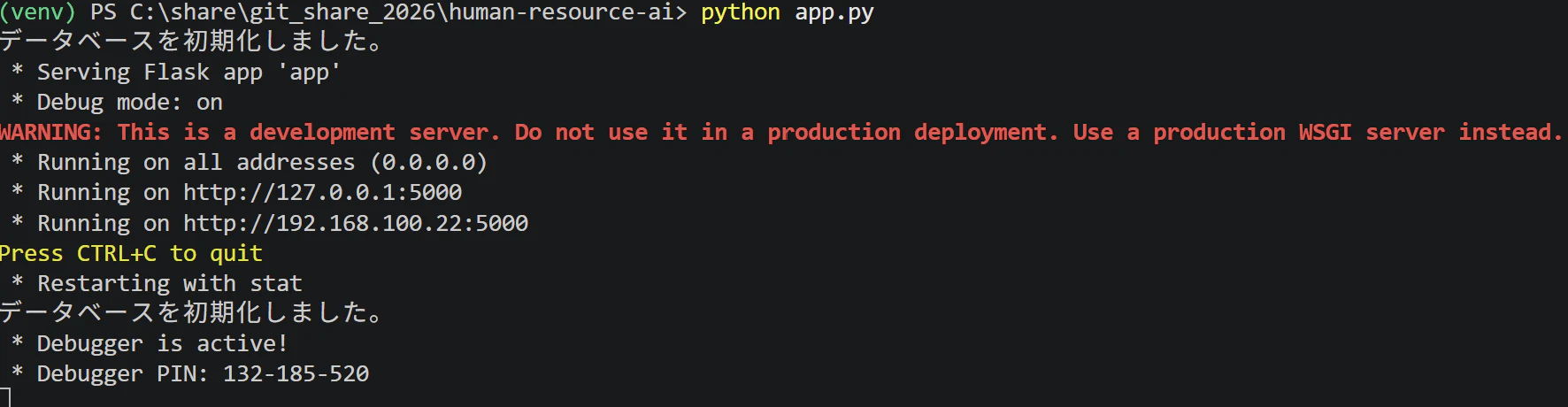Click the Debugger PIN 132-185-520
Screen dimensions: 1568x407
pos(296,373)
